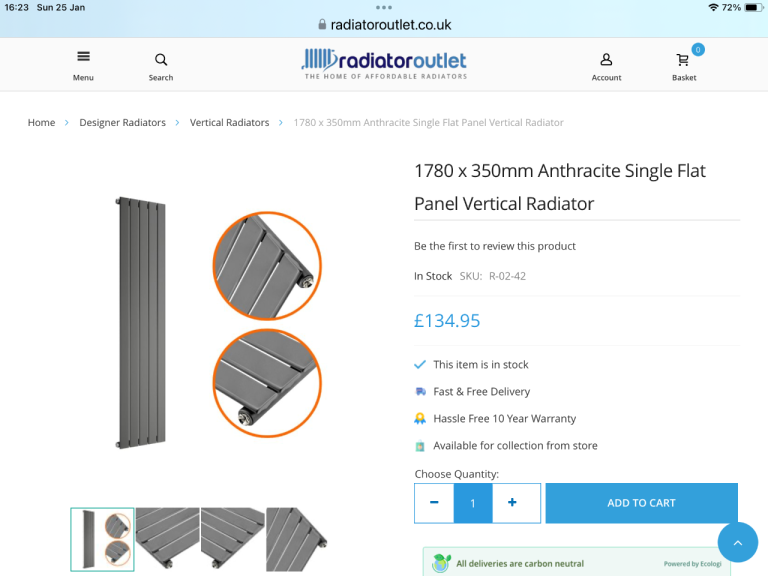Open Designer Radiators breadcrumb
The width and height of the screenshot is (768, 576).
[x=122, y=122]
